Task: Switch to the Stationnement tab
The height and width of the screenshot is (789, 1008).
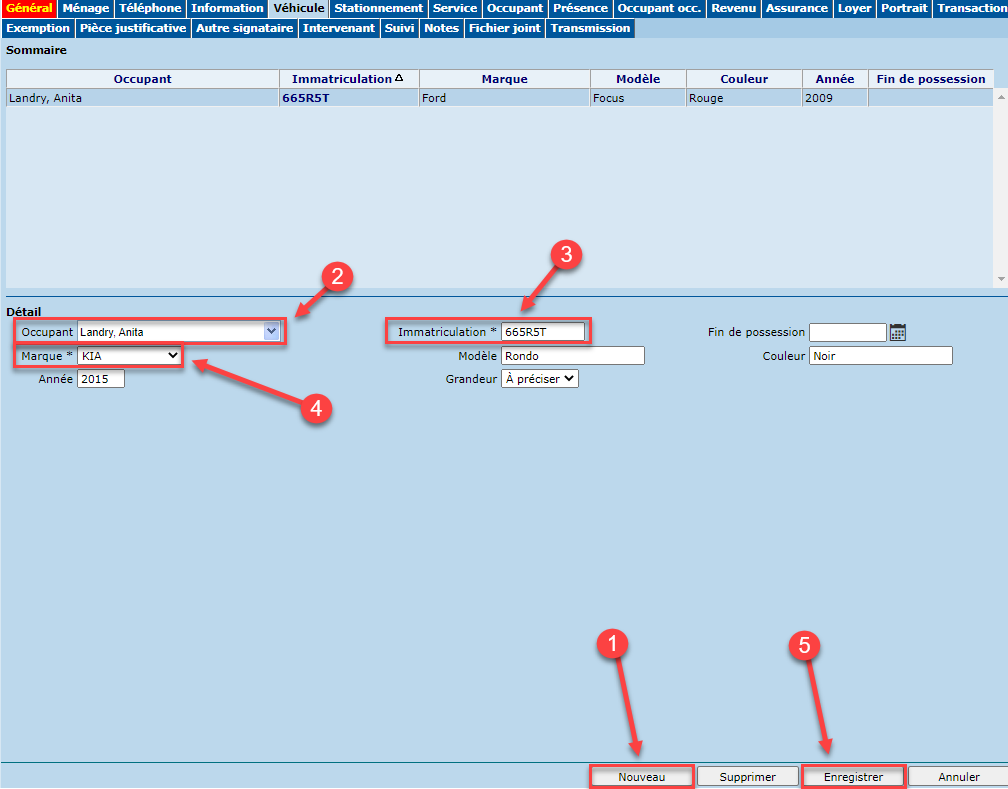Action: 378,8
